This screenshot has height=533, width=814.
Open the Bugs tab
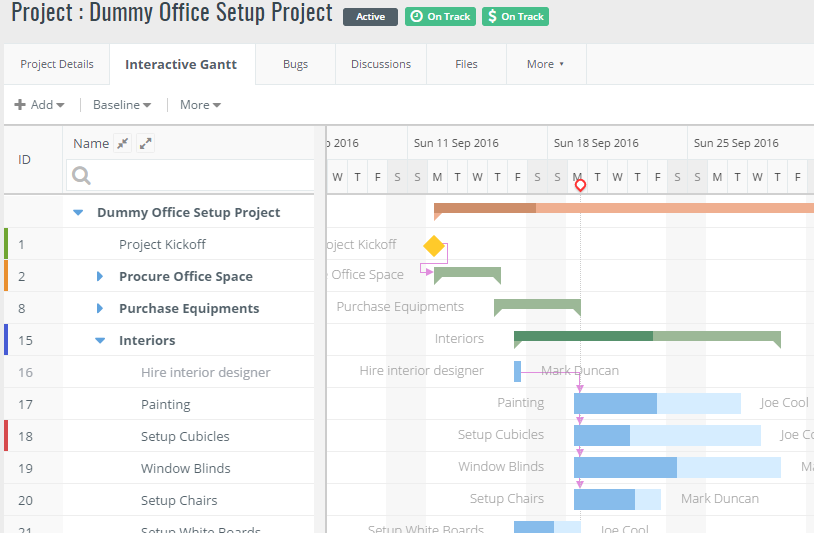pyautogui.click(x=295, y=64)
